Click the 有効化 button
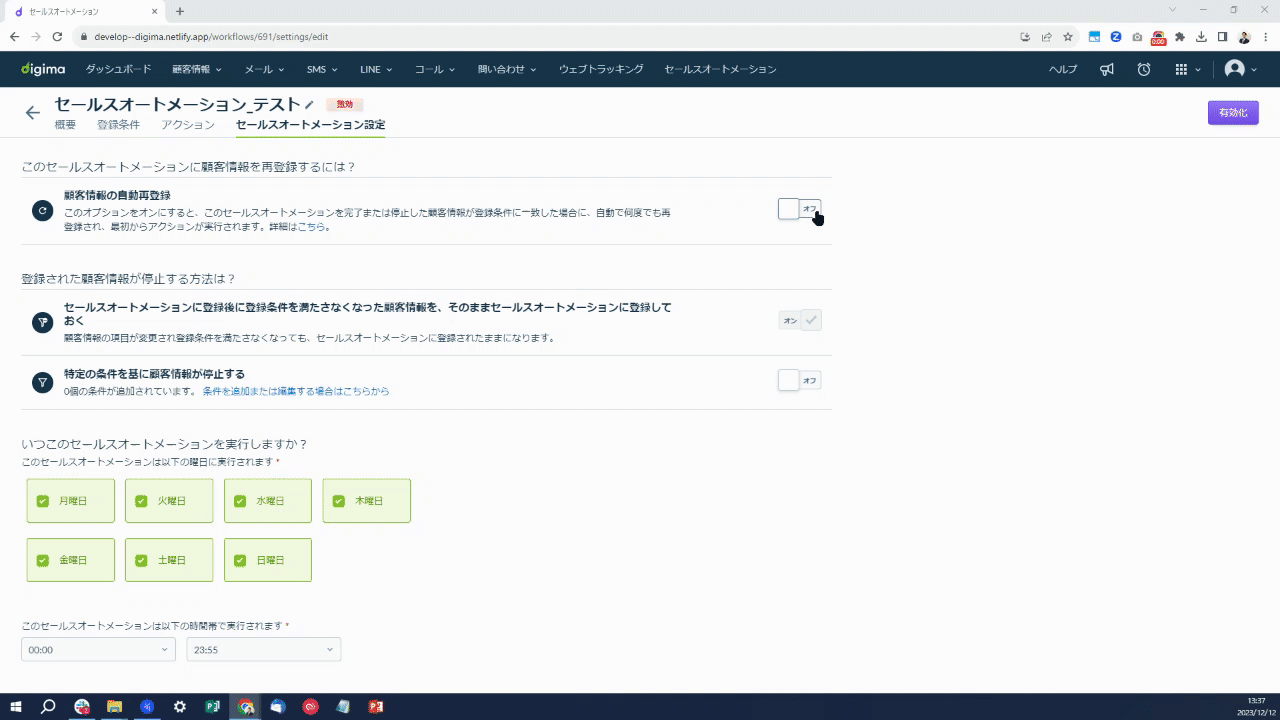The height and width of the screenshot is (720, 1280). 1233,113
